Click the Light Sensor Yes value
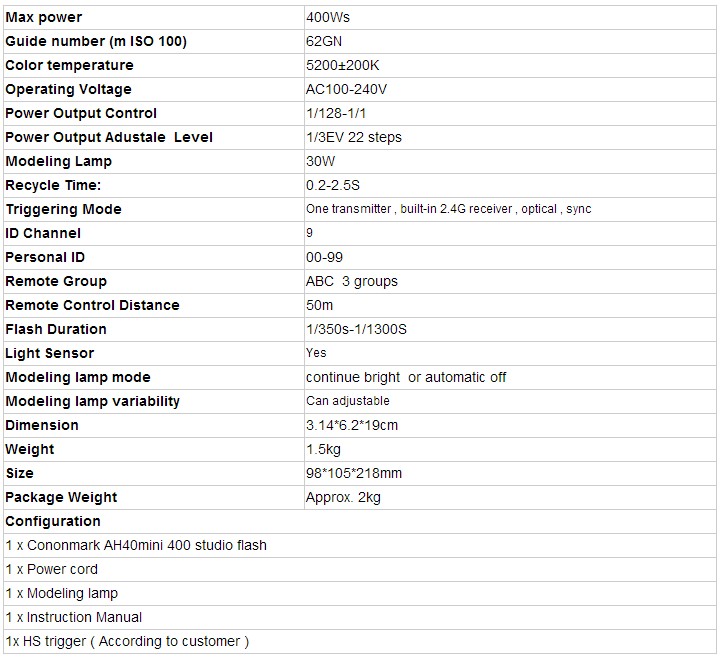Image resolution: width=721 pixels, height=664 pixels. pos(316,353)
